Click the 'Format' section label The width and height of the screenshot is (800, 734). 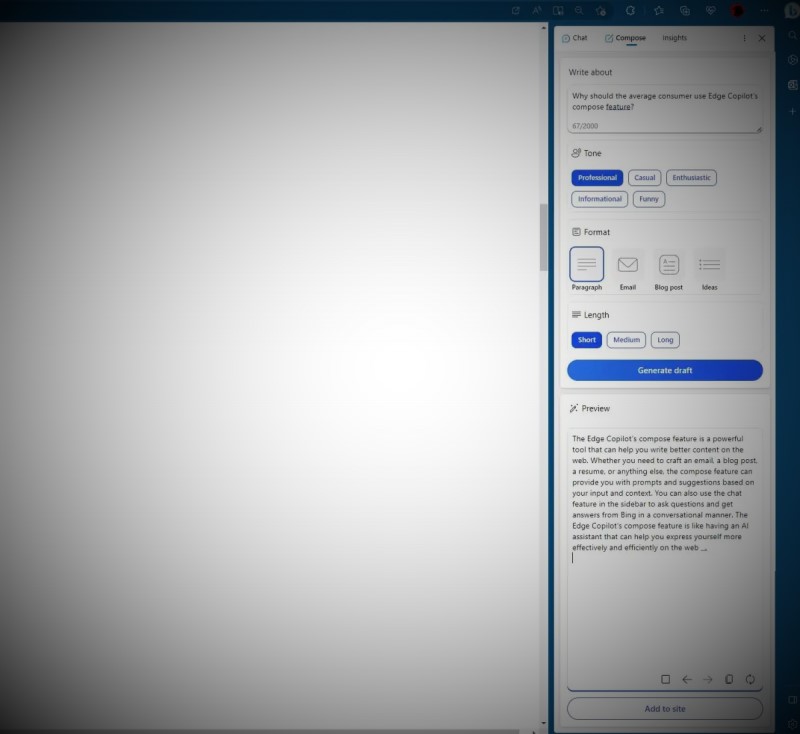pos(596,232)
